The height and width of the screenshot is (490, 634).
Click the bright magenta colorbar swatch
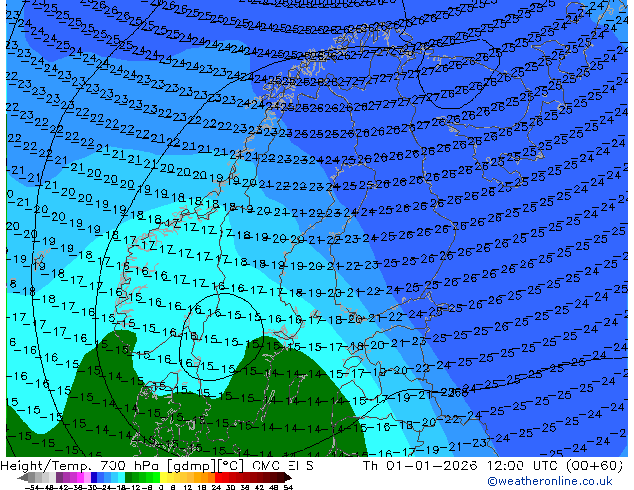coord(80,477)
